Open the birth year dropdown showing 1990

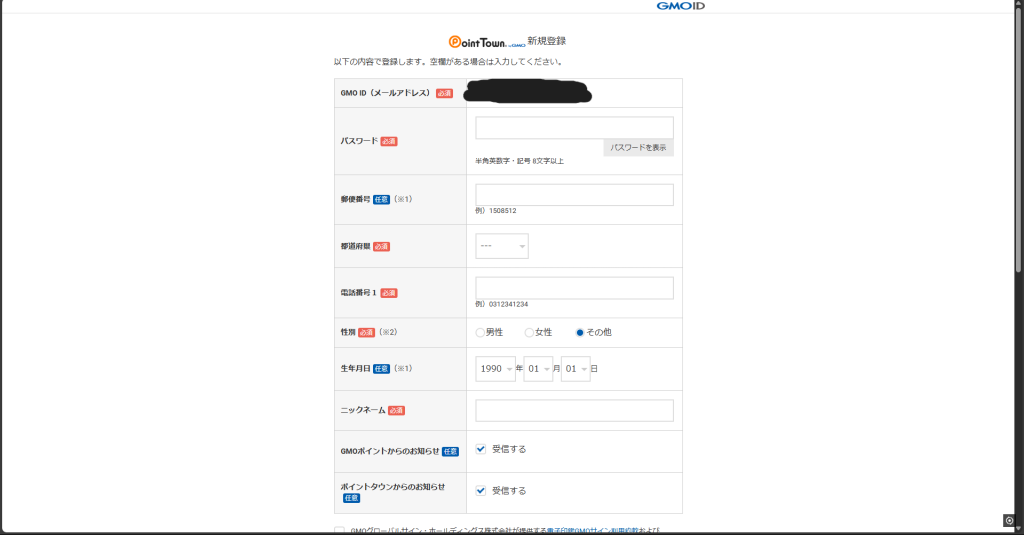495,369
